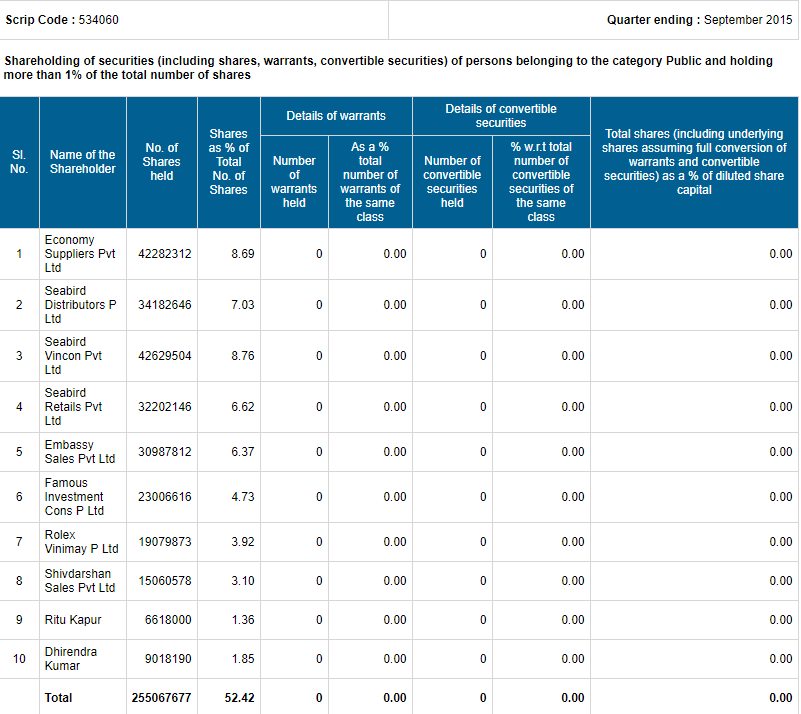Select the Name of the Shareholder column header
The height and width of the screenshot is (714, 801).
(x=82, y=162)
